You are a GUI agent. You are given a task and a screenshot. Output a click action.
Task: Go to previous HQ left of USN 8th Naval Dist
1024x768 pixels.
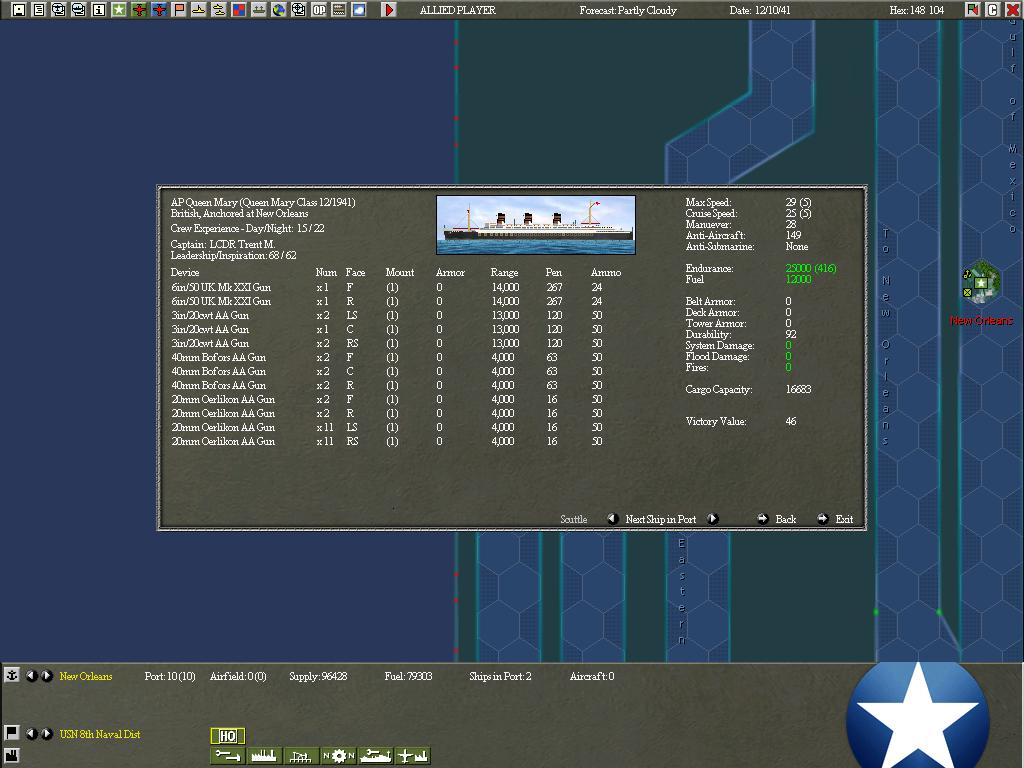[31, 734]
